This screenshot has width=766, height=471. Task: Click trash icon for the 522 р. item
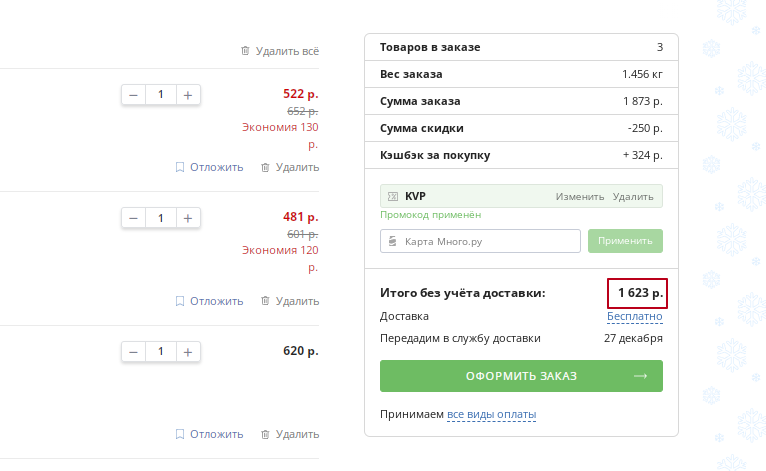coord(265,168)
